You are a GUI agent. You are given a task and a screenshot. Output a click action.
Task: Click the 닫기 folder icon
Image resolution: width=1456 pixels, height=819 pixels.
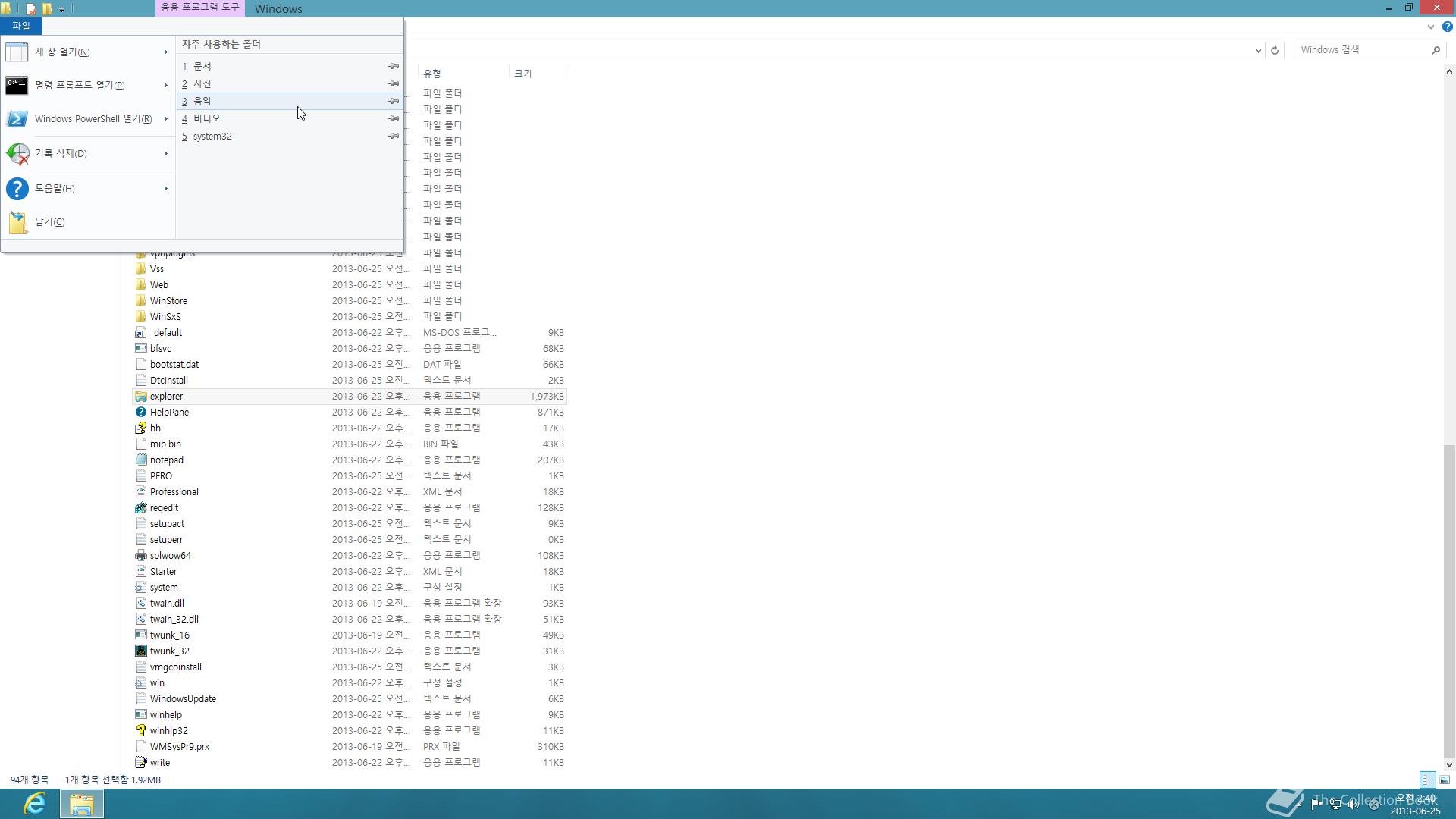coord(17,222)
